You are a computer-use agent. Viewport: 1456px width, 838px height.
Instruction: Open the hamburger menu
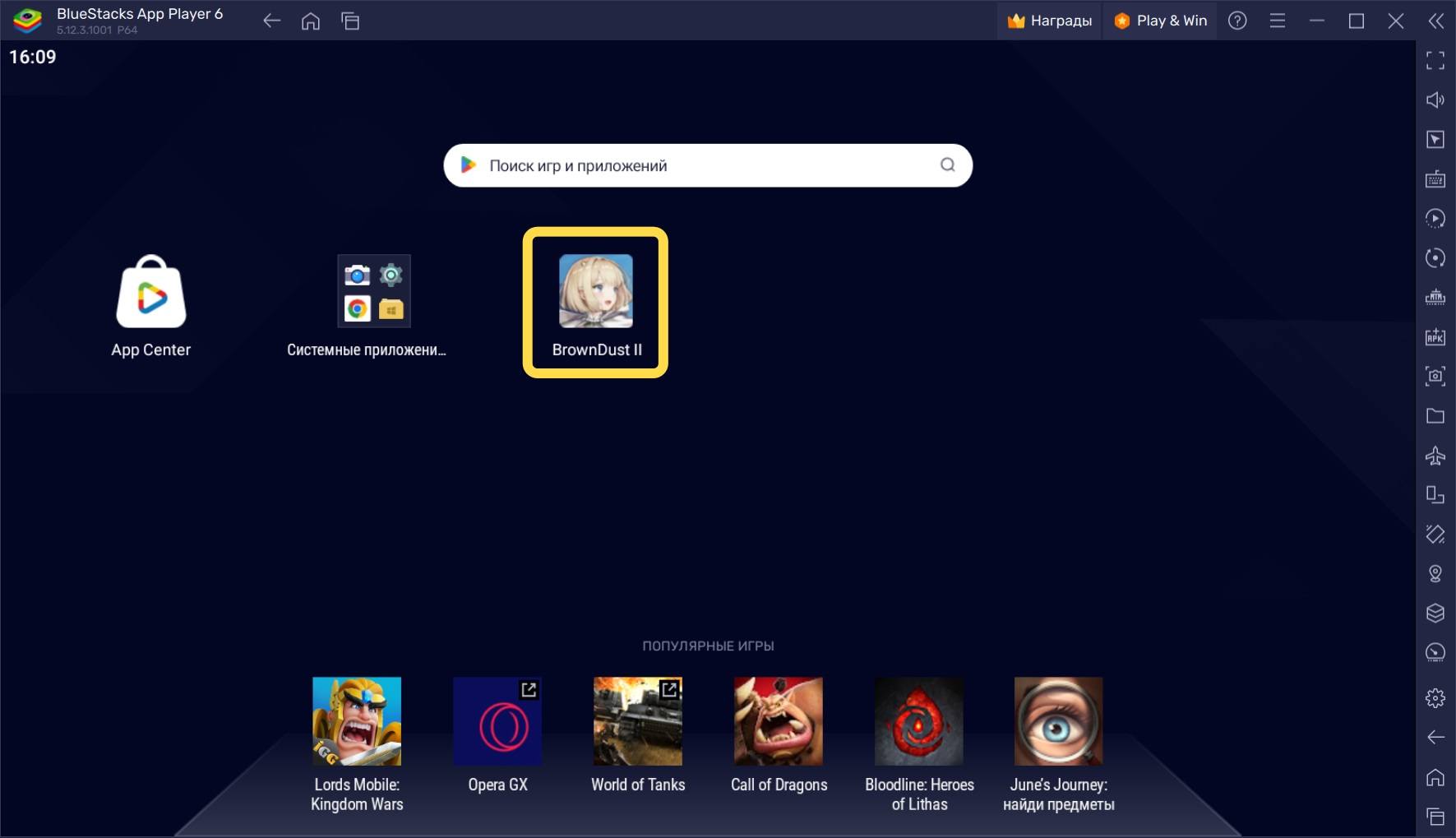(1277, 21)
